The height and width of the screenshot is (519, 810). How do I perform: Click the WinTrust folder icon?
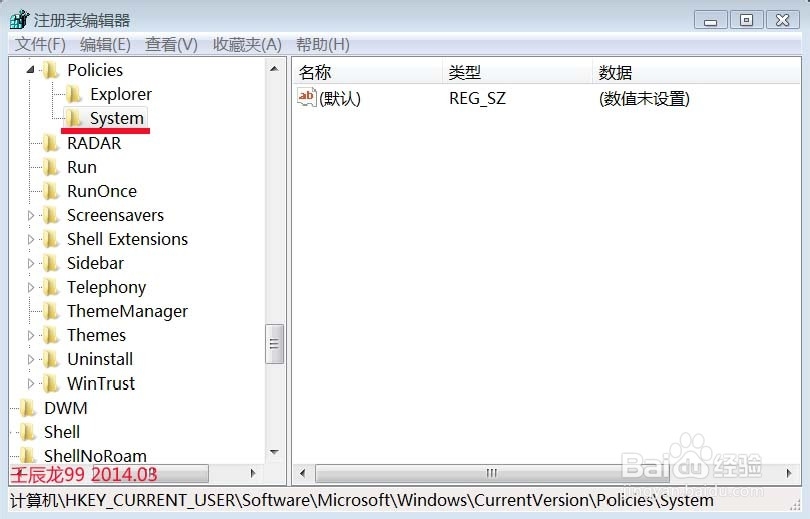click(51, 383)
